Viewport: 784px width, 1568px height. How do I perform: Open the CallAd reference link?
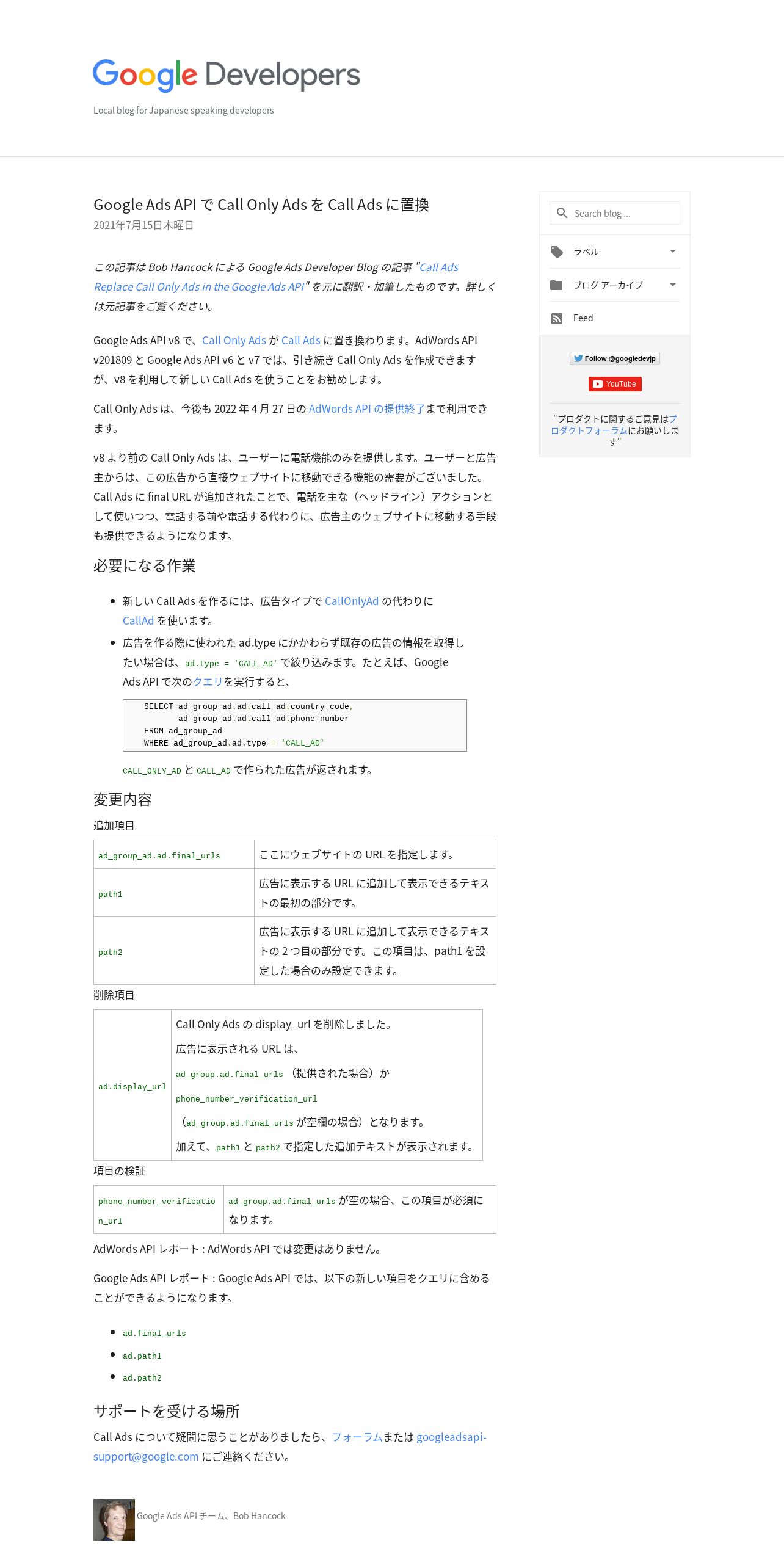pos(139,621)
